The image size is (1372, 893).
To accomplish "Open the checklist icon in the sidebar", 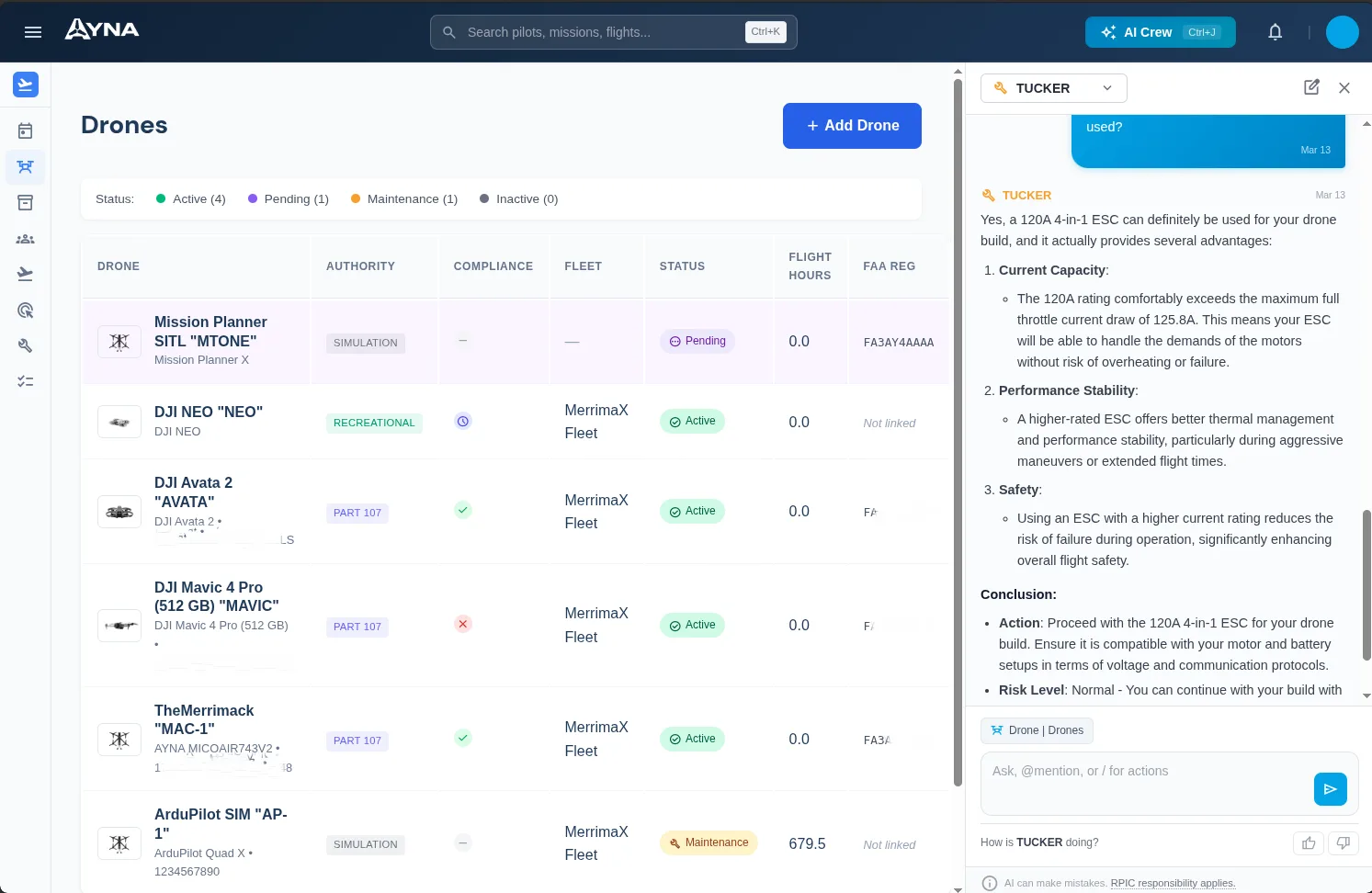I will [x=26, y=381].
